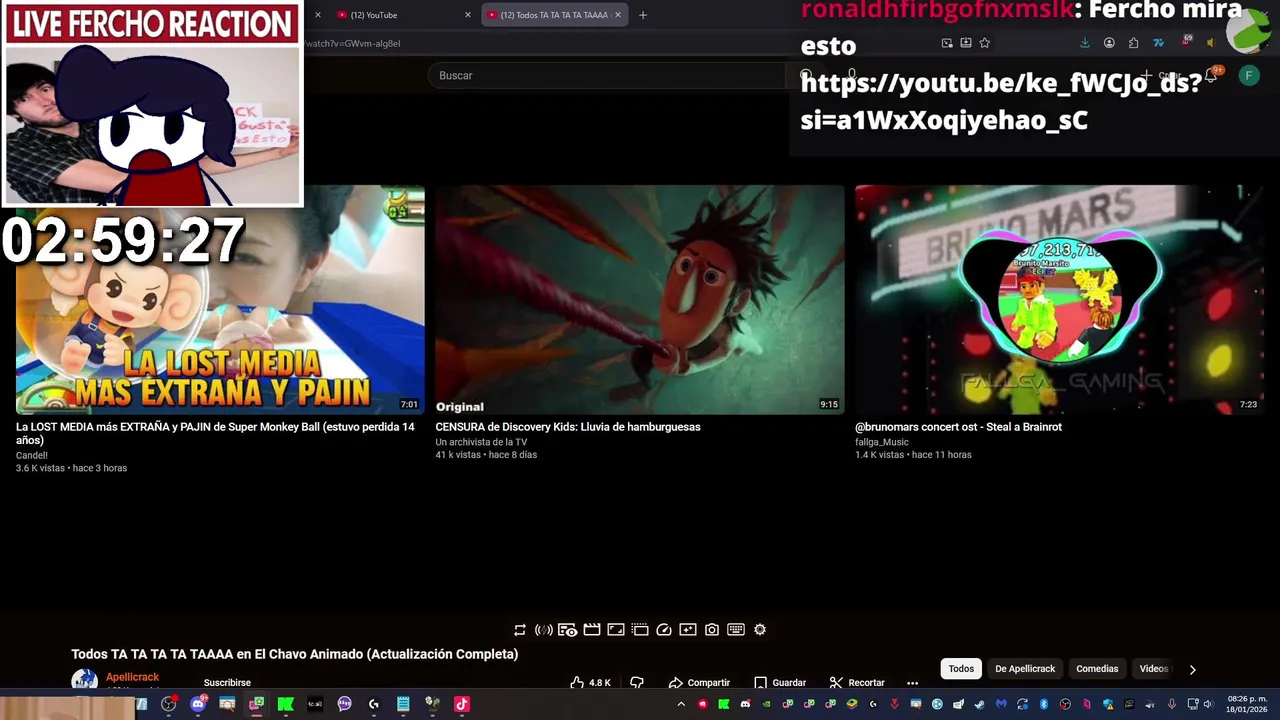The image size is (1280, 720).
Task: Open Discord from the taskbar
Action: tap(198, 704)
